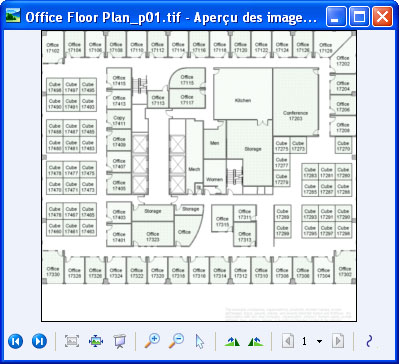Click the Office 17330 corner label
Image resolution: width=399 pixels, height=364 pixels.
[53, 271]
